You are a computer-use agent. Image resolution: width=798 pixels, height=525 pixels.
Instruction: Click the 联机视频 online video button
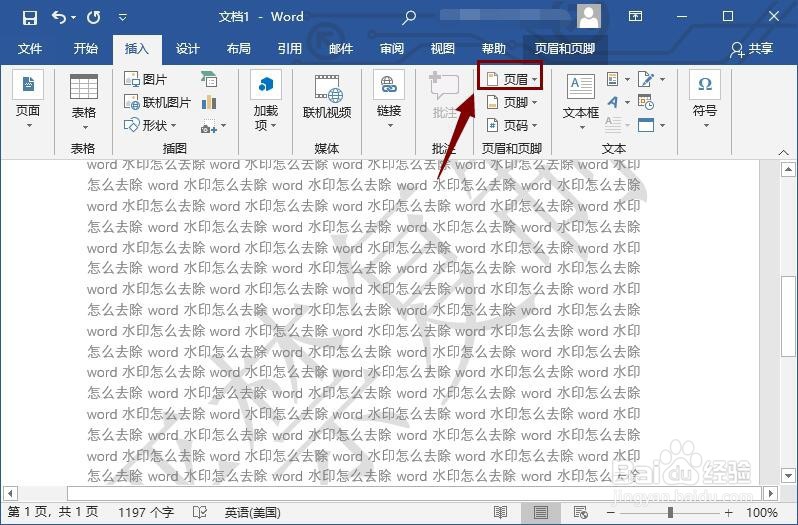[327, 97]
